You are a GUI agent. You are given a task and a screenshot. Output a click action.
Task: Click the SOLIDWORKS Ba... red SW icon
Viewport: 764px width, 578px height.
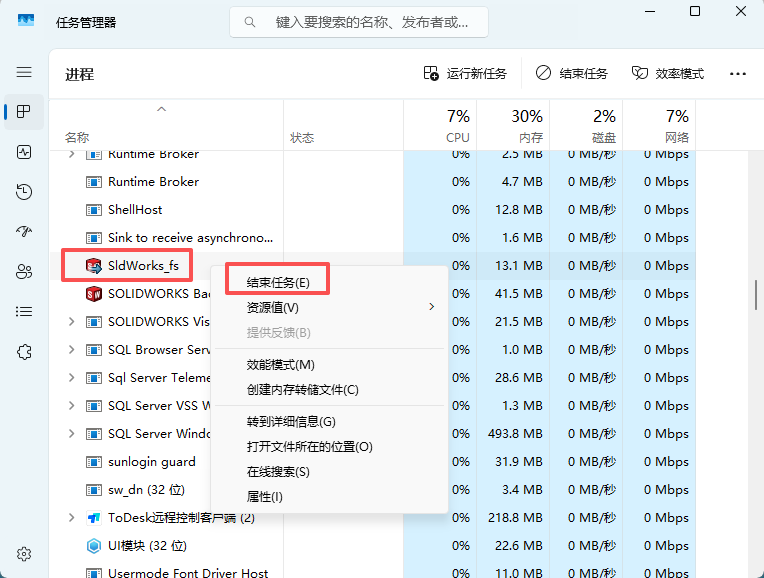click(x=94, y=294)
